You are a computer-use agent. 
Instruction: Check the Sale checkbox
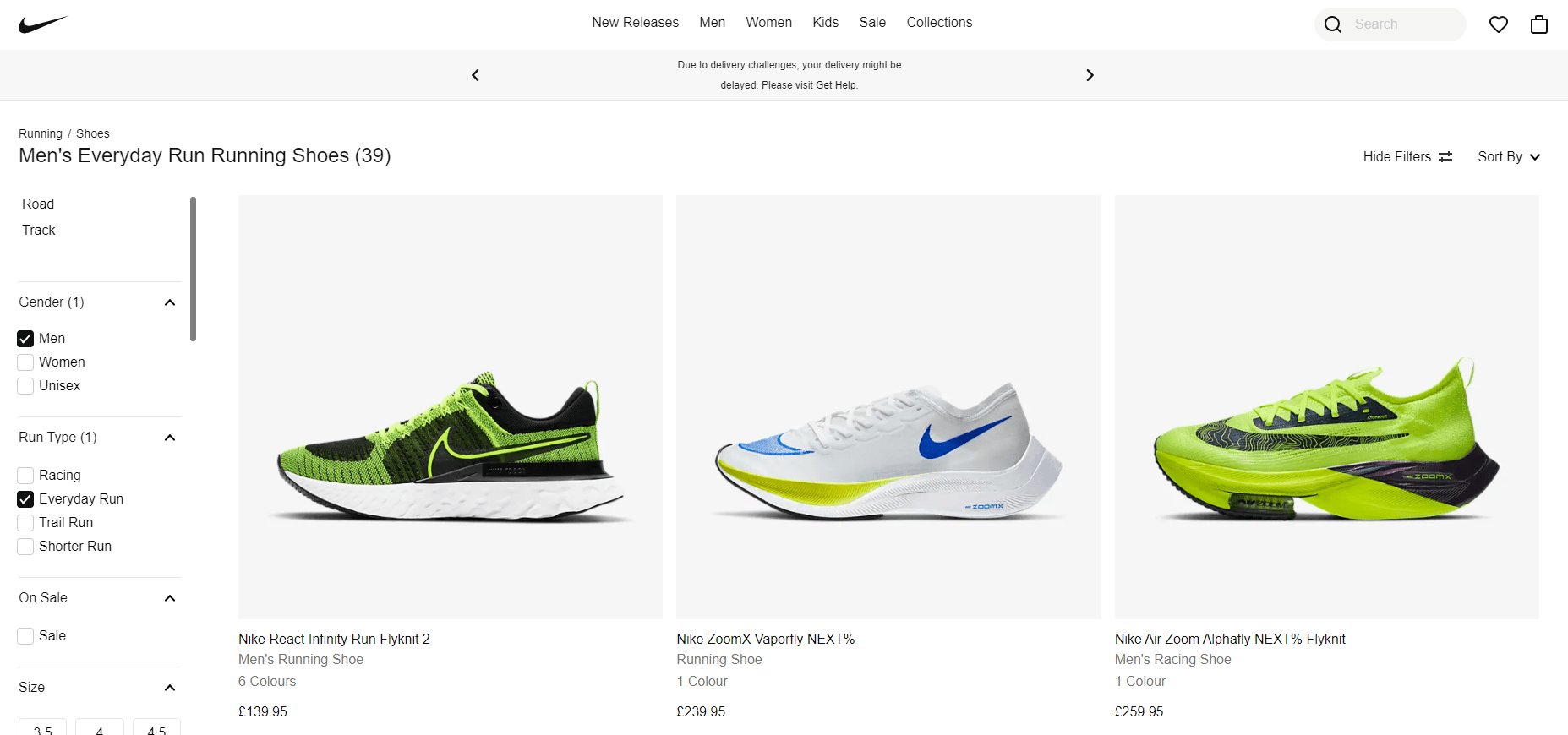point(25,636)
